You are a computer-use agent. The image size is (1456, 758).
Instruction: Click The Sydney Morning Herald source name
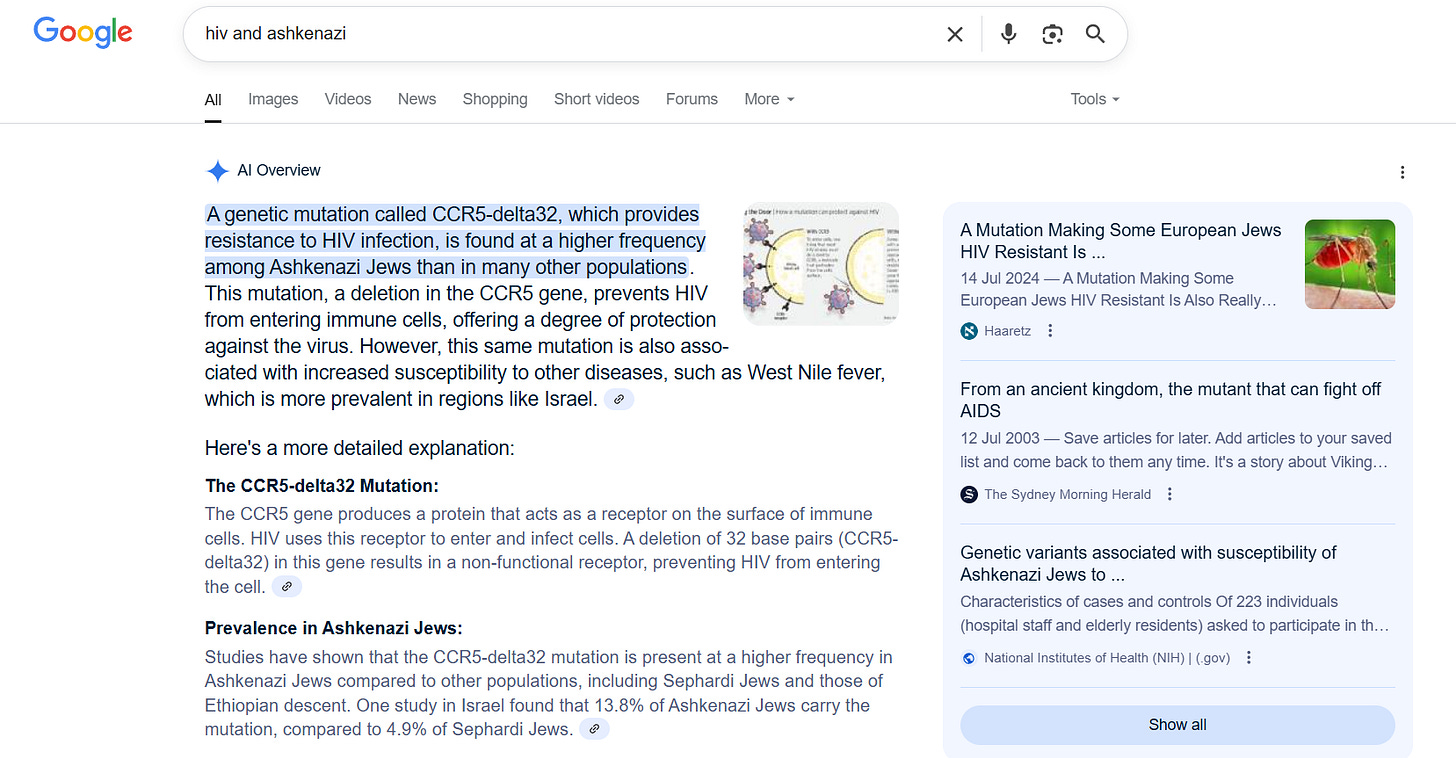coord(1067,494)
